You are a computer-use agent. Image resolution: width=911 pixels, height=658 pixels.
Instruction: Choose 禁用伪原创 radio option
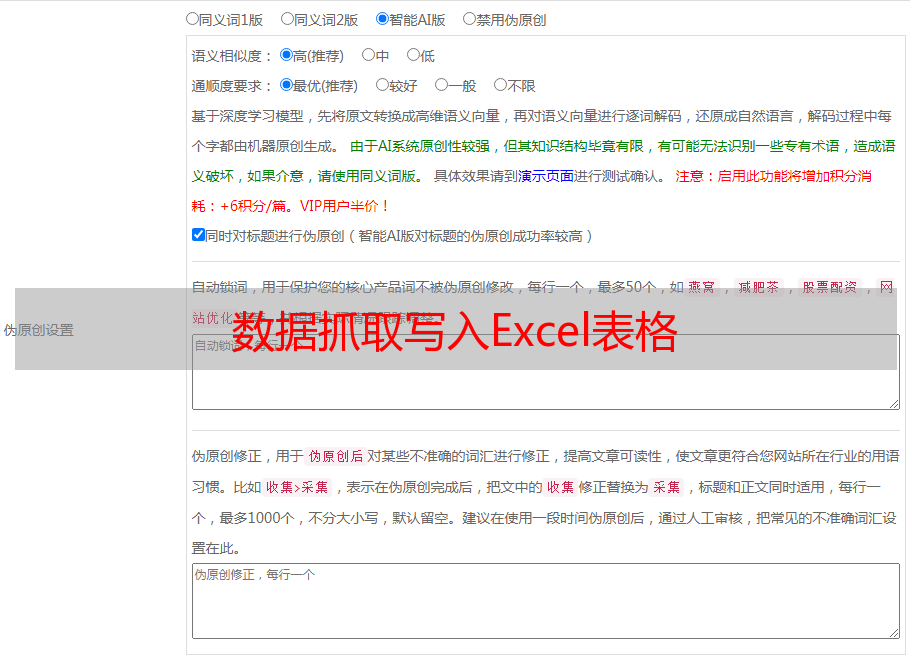(469, 19)
